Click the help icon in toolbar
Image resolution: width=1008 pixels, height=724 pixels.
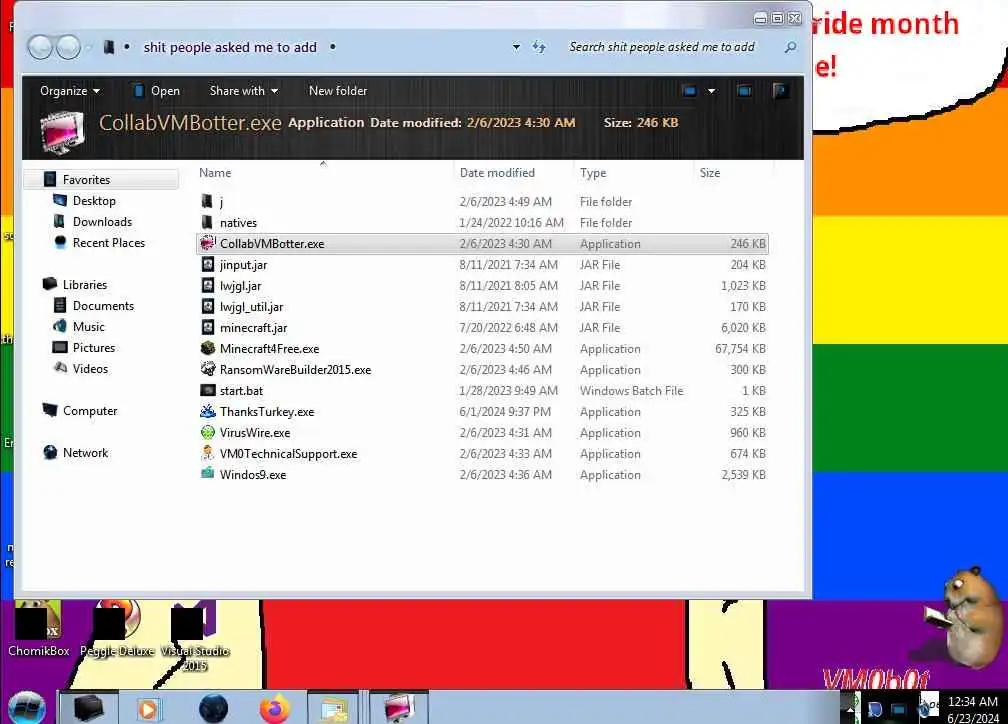point(780,91)
